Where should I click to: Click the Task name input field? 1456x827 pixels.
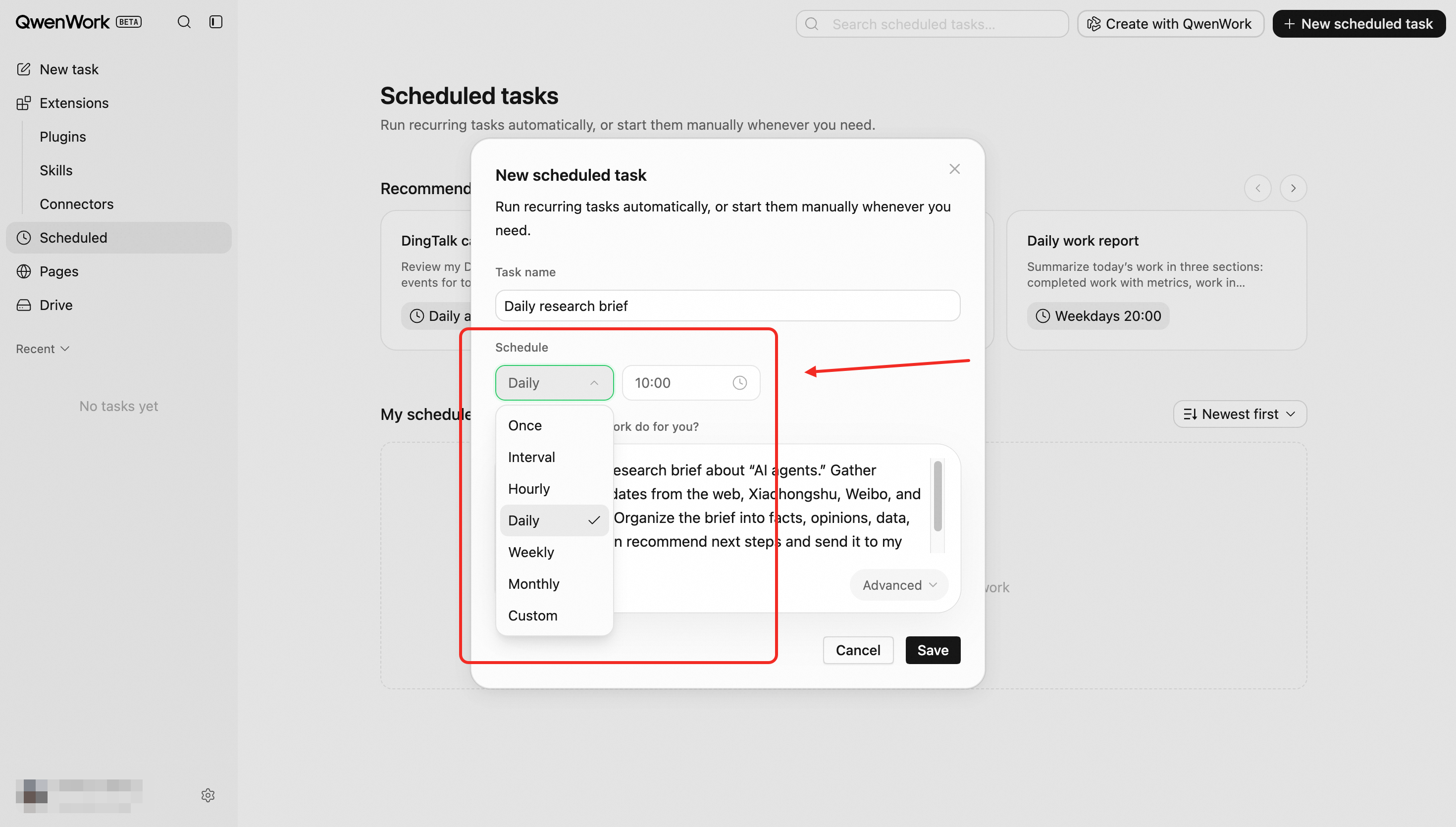(x=728, y=306)
